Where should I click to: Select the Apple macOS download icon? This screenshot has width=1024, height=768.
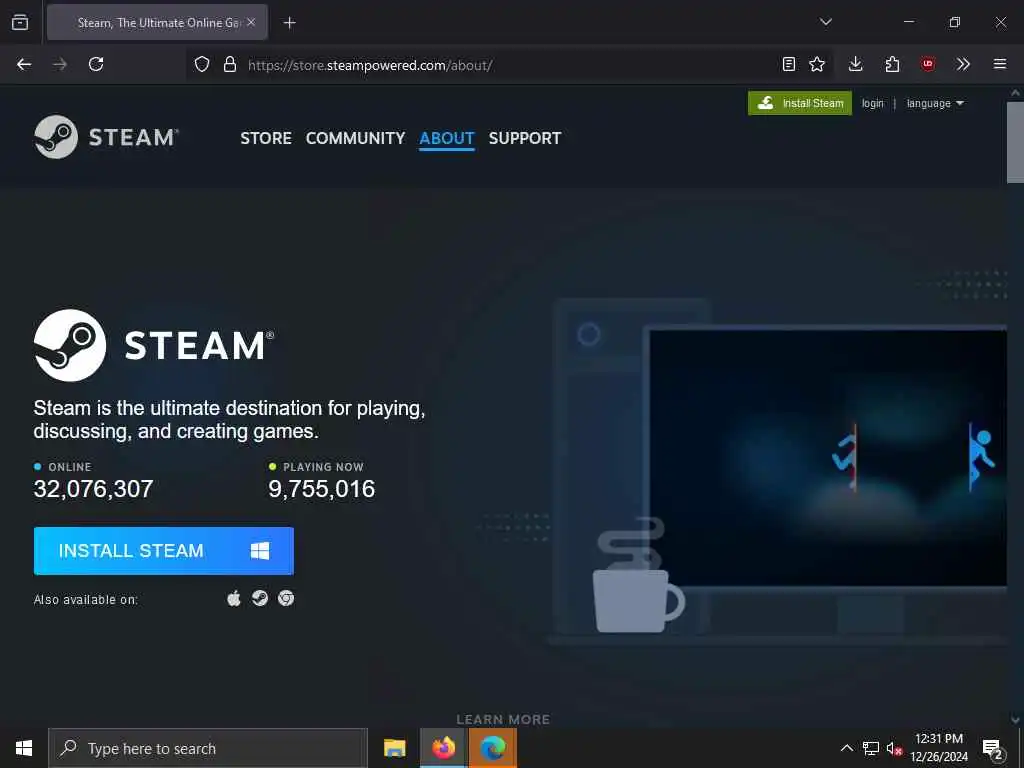point(234,598)
